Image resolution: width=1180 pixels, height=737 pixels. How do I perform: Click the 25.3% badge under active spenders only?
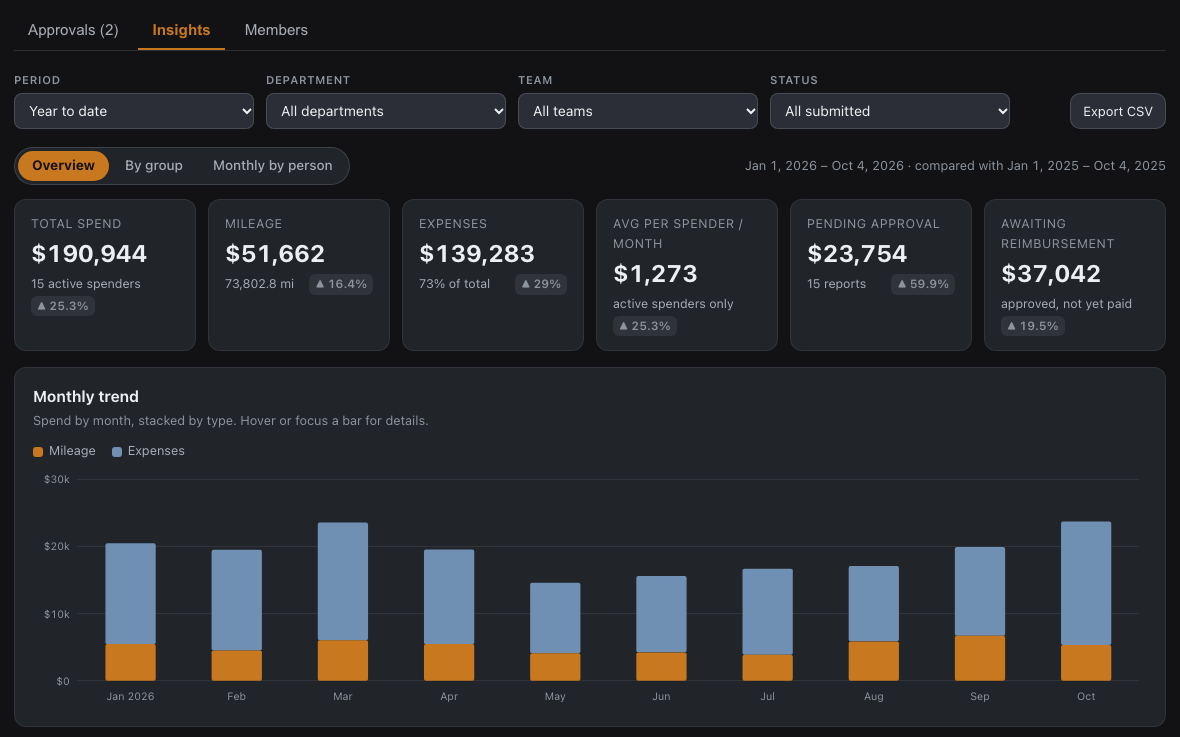point(645,326)
